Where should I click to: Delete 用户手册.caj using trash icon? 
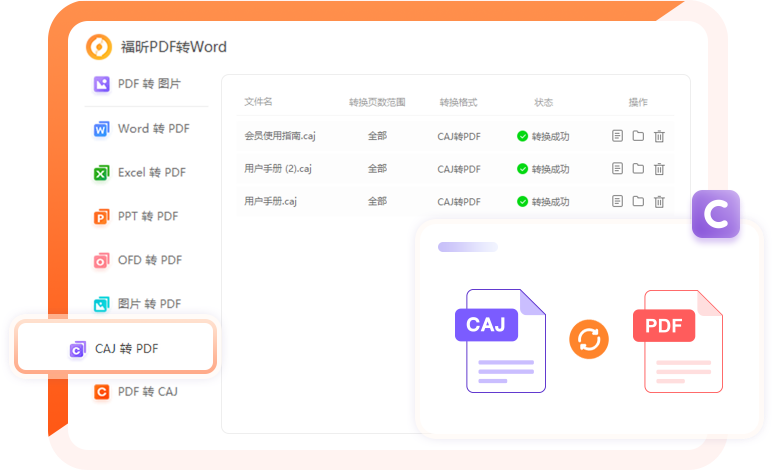pos(659,201)
